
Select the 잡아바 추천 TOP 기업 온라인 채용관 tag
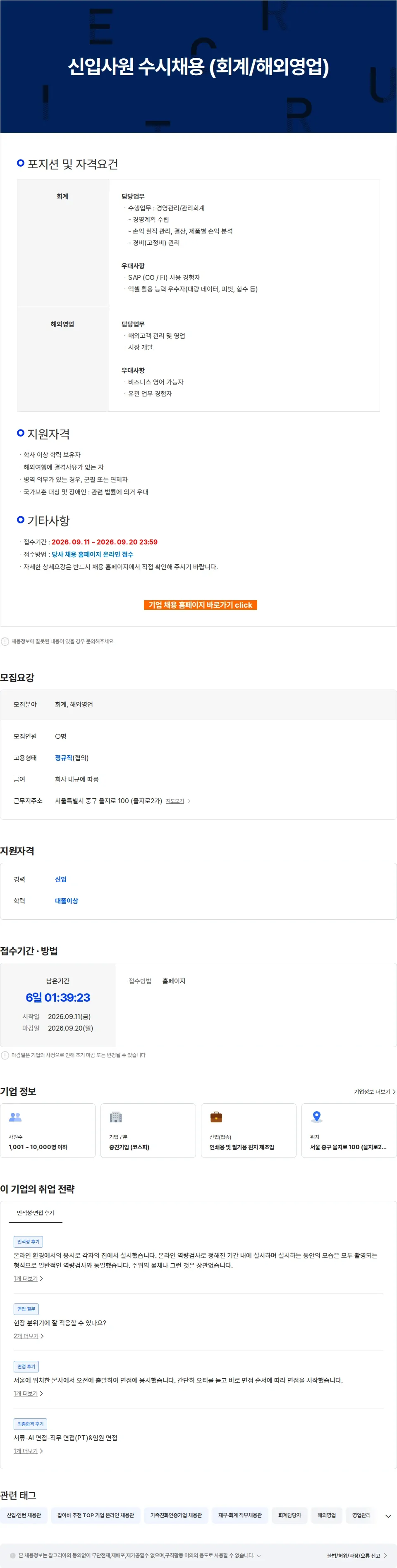[x=96, y=1515]
